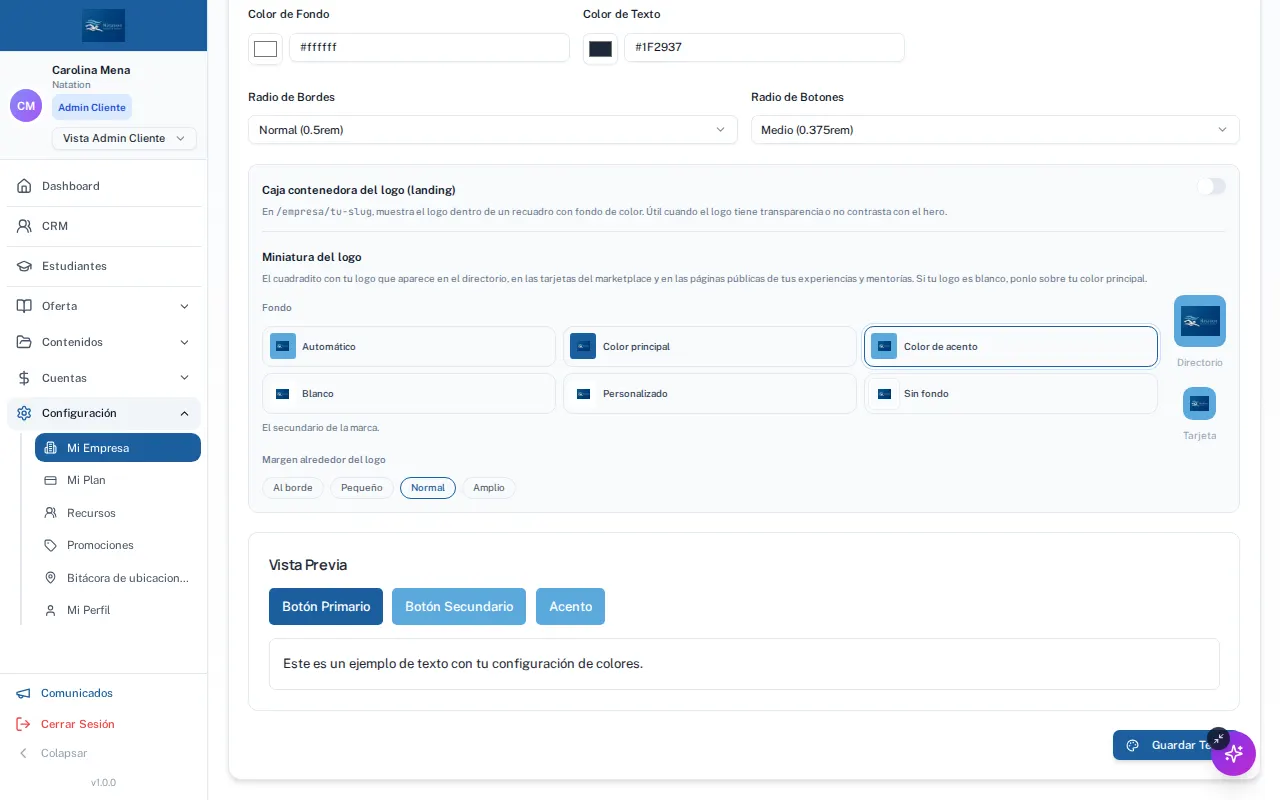Viewport: 1280px width, 800px height.
Task: Open the purple AI sparkle assistant
Action: coord(1233,753)
